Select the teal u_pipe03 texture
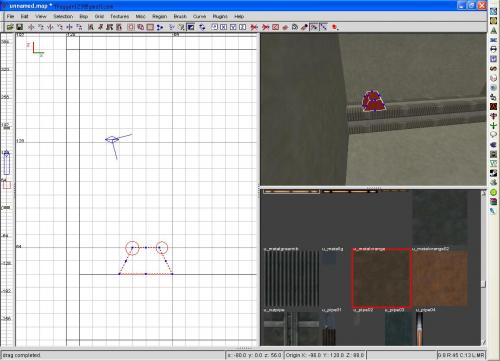Viewport: 500px width, 361px height. tap(399, 329)
